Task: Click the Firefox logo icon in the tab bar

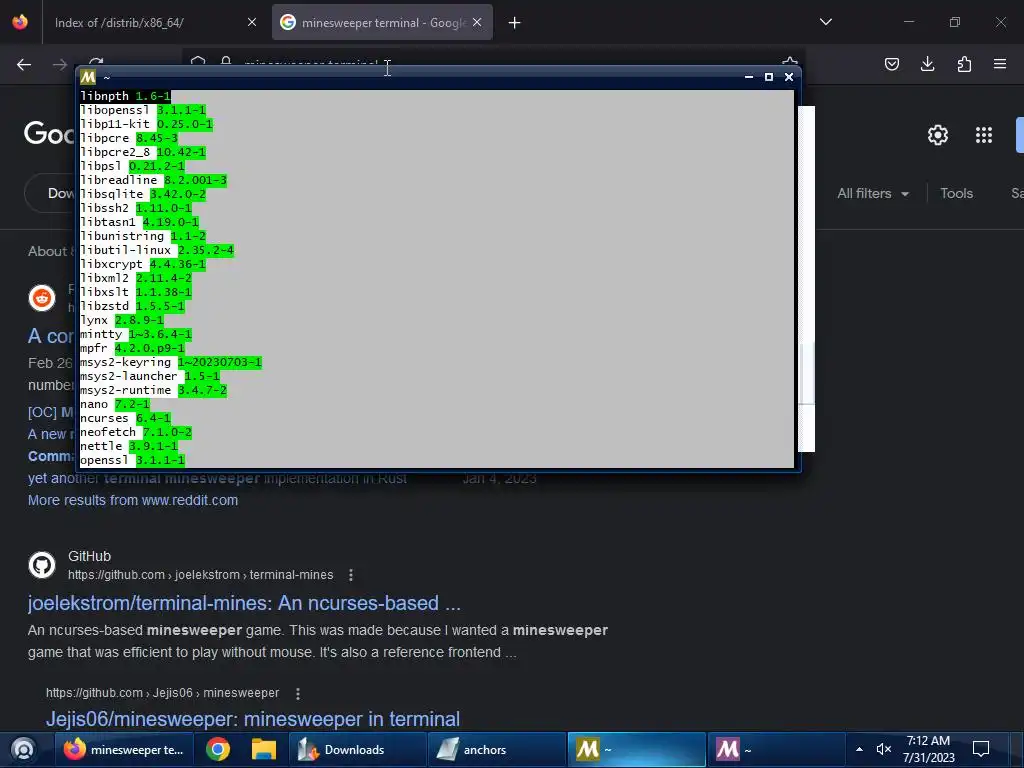Action: coord(20,22)
